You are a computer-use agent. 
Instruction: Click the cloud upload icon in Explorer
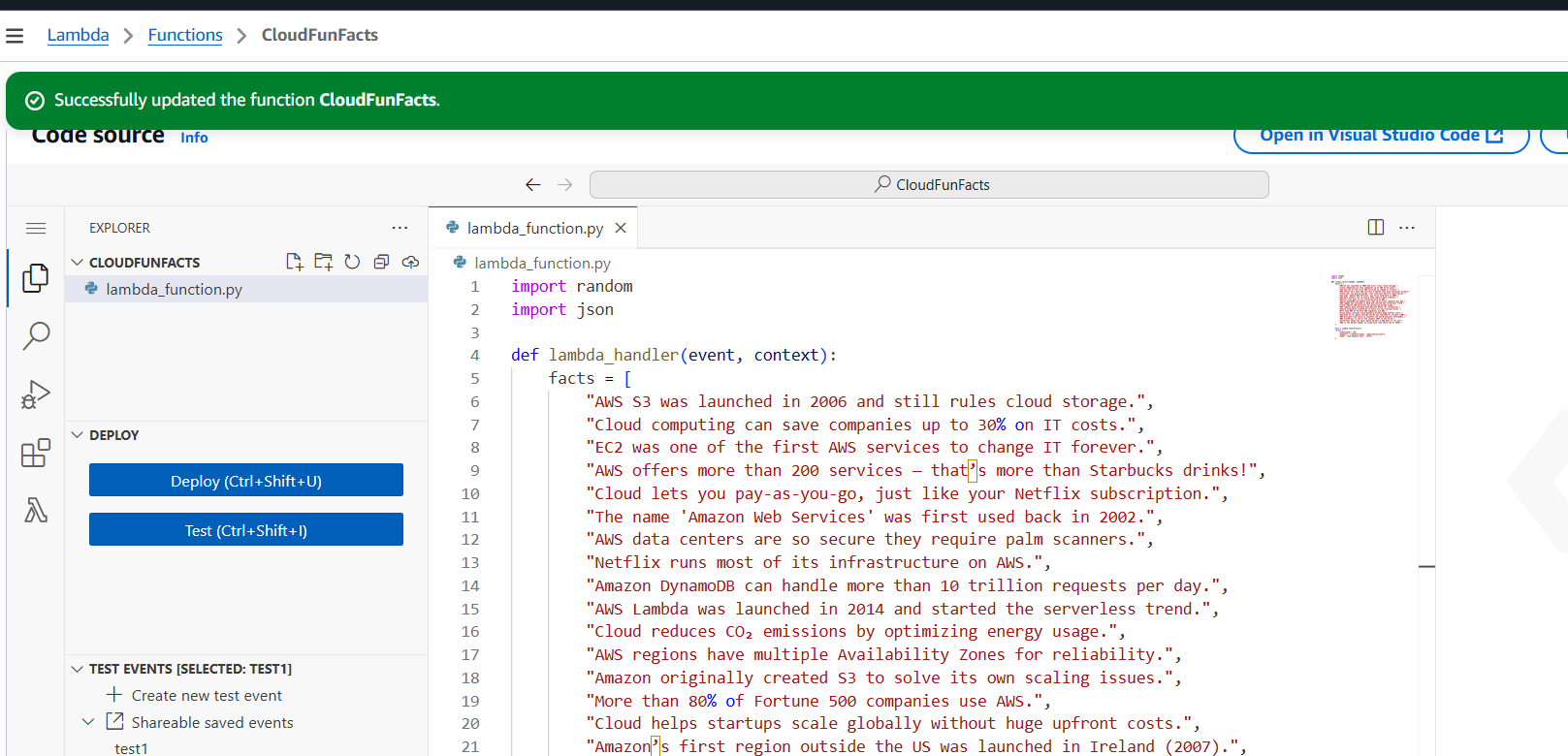click(411, 262)
